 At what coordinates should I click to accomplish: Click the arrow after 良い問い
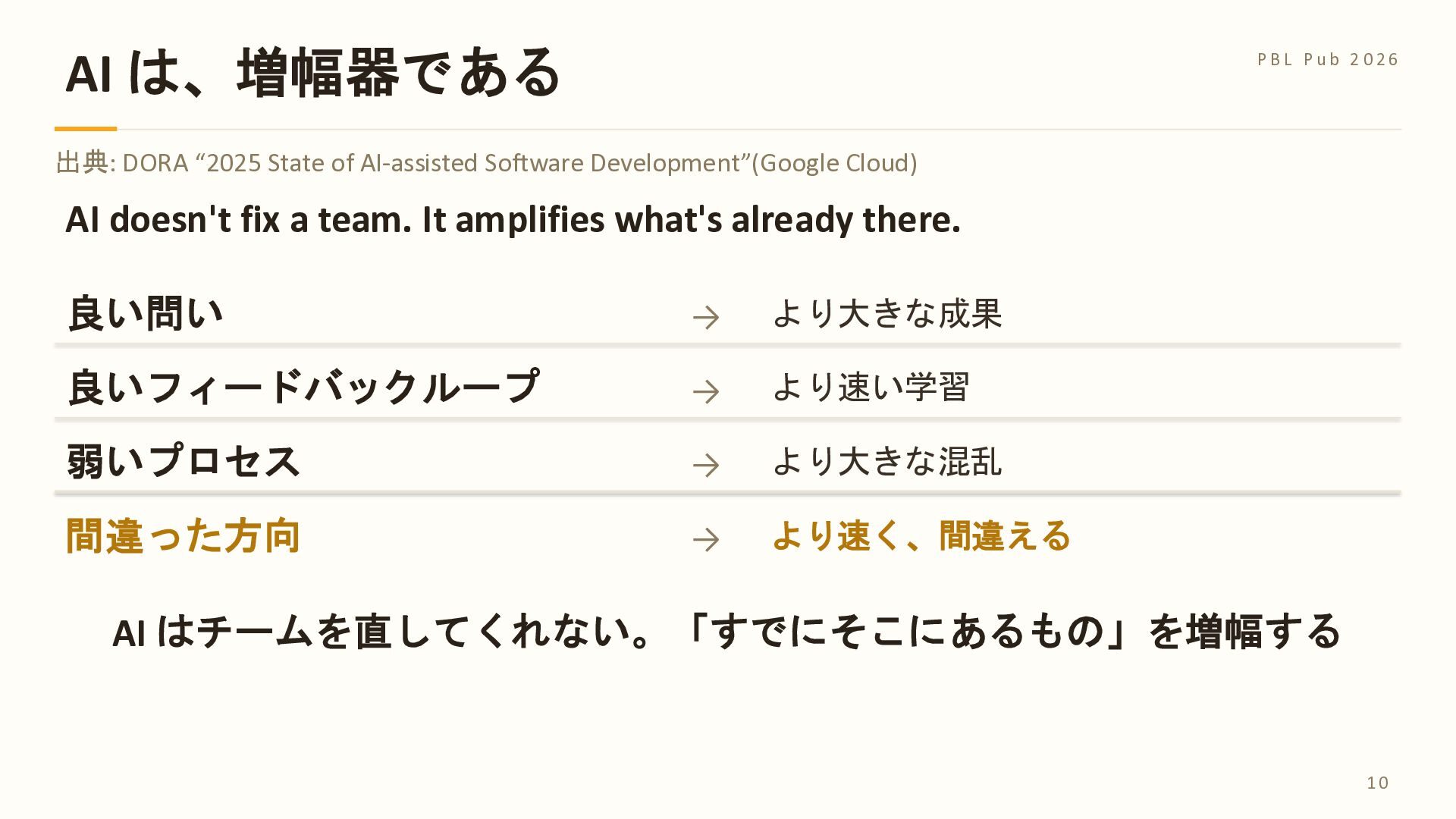[x=706, y=317]
